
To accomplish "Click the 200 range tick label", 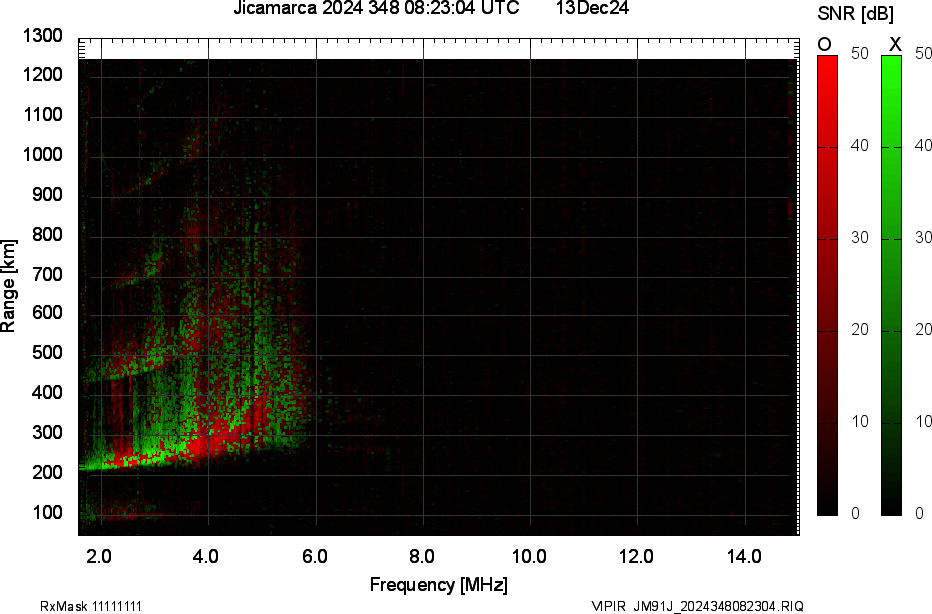I will [x=47, y=473].
